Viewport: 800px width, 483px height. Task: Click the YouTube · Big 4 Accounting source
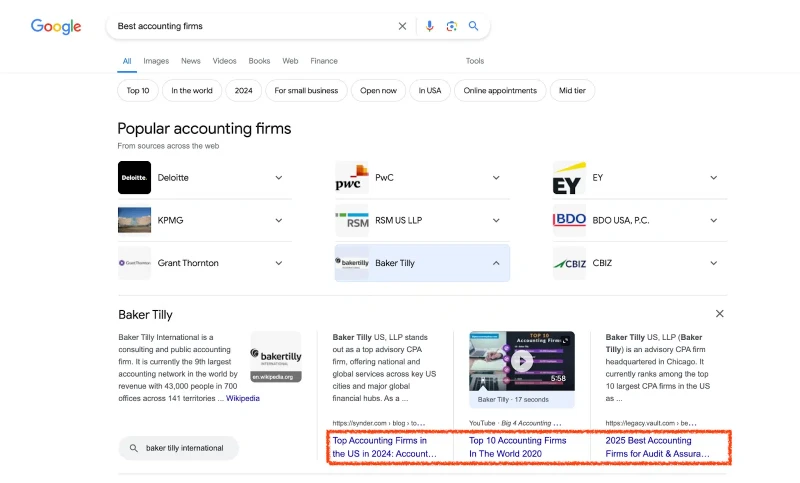pyautogui.click(x=515, y=423)
